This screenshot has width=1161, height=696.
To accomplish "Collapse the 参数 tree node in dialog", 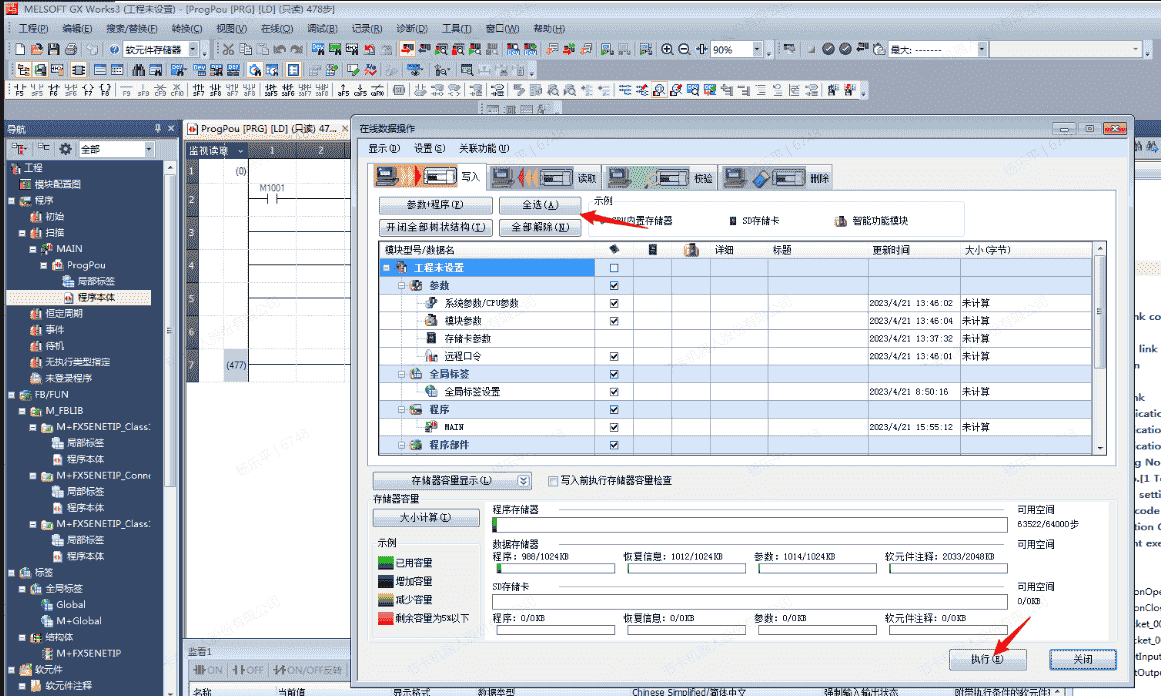I will (401, 286).
